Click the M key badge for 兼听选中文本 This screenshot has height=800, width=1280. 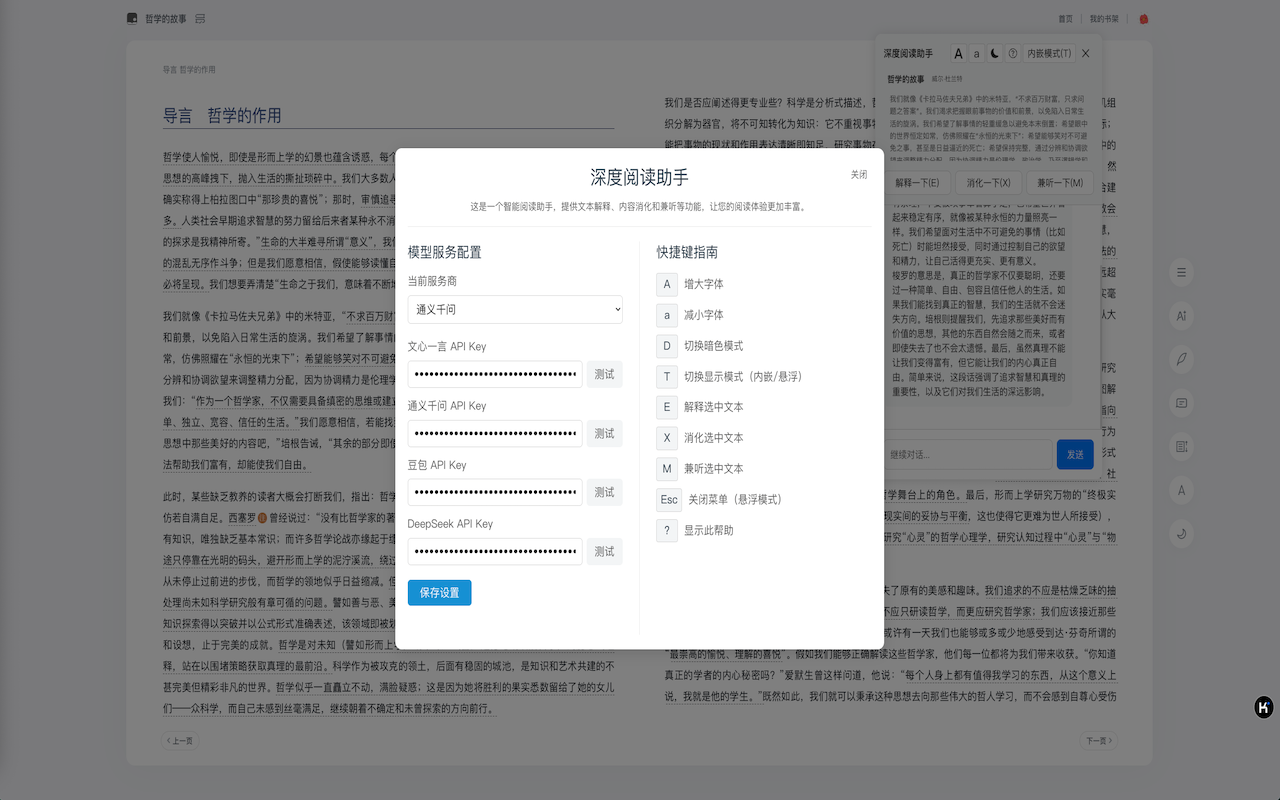[667, 469]
